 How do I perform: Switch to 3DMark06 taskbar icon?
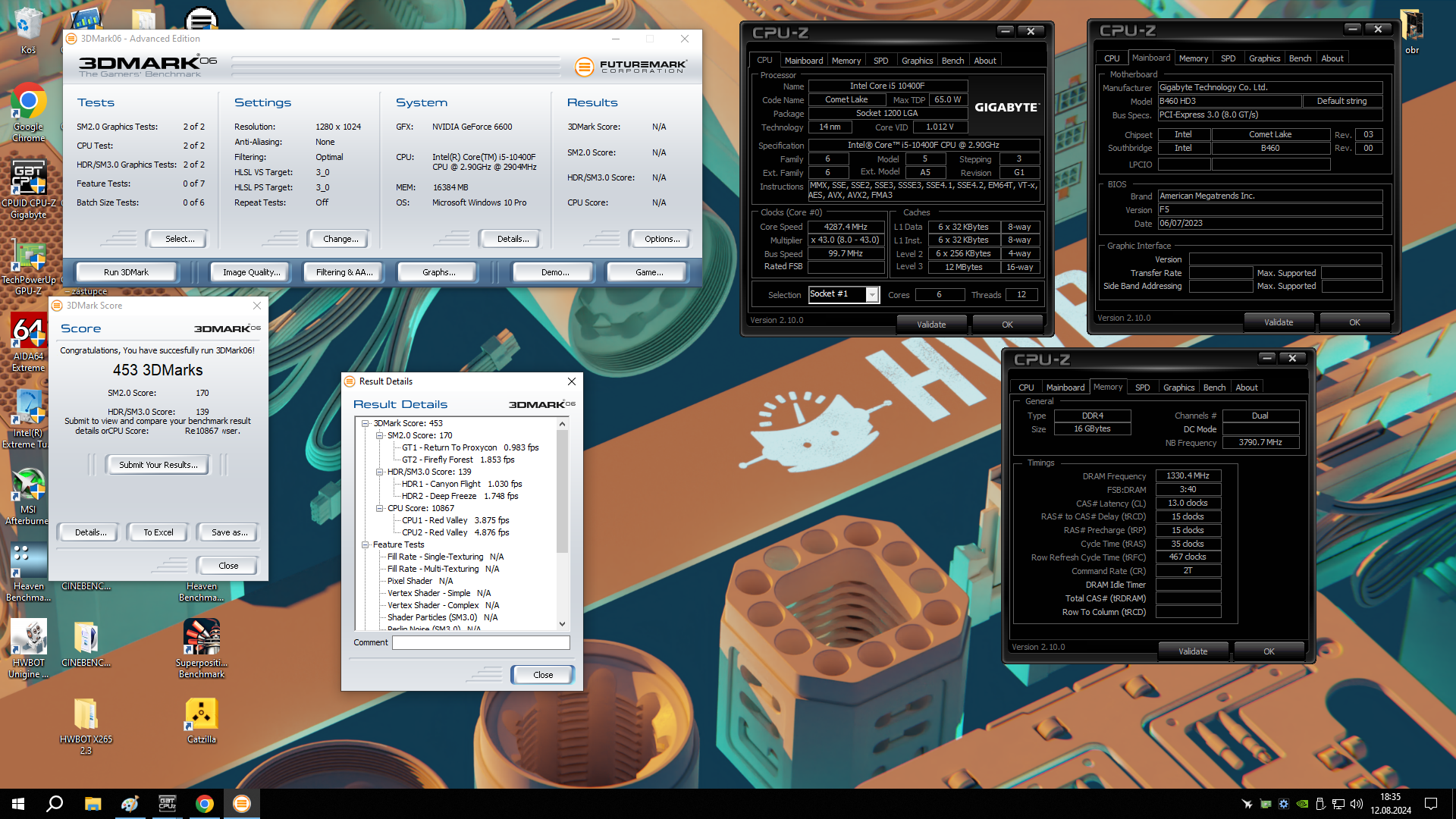pos(241,804)
